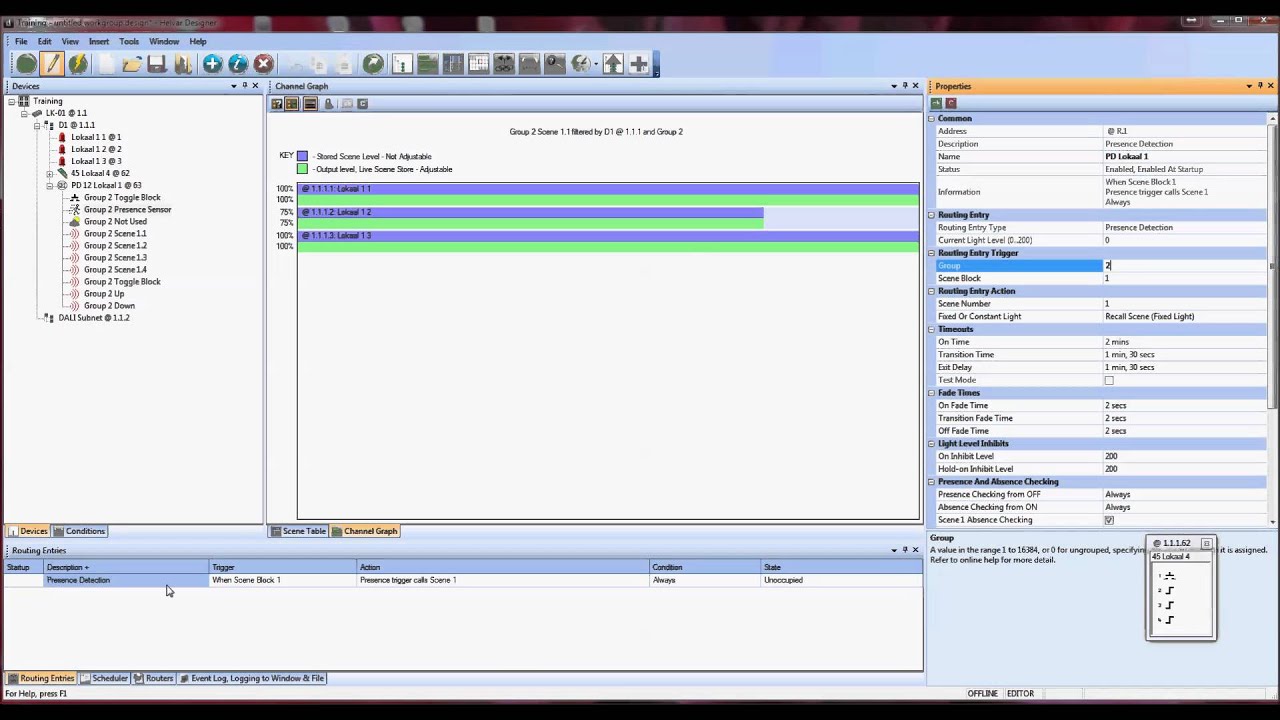Open the Routers tab
The height and width of the screenshot is (720, 1280).
tap(154, 678)
